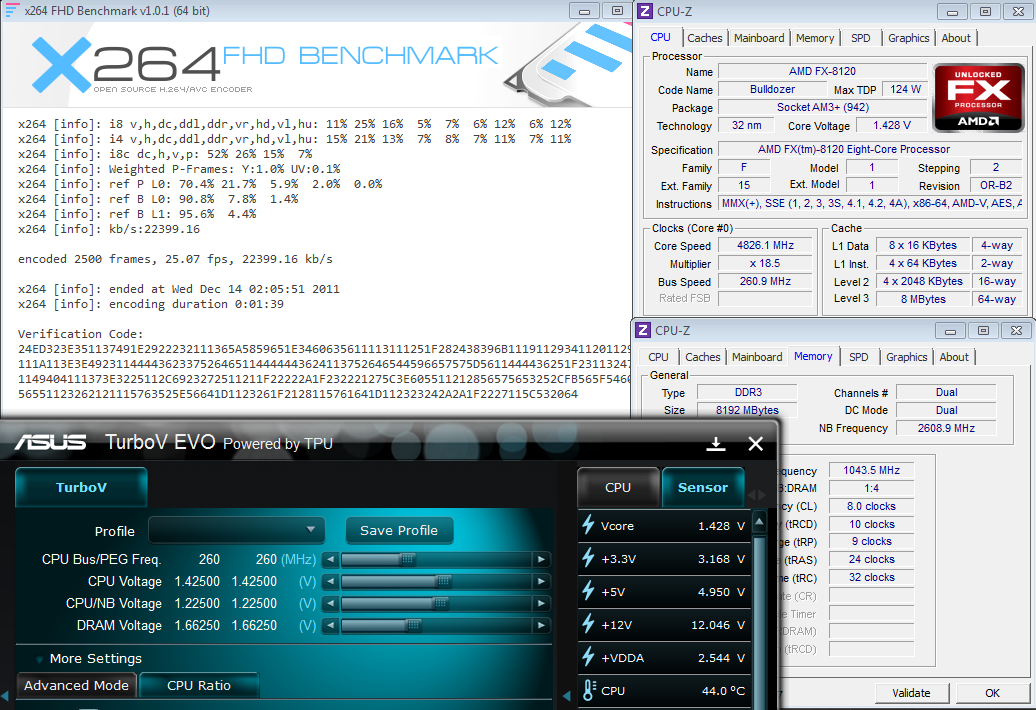Switch to Memory tab in top CPU-Z
The image size is (1036, 710).
click(815, 38)
